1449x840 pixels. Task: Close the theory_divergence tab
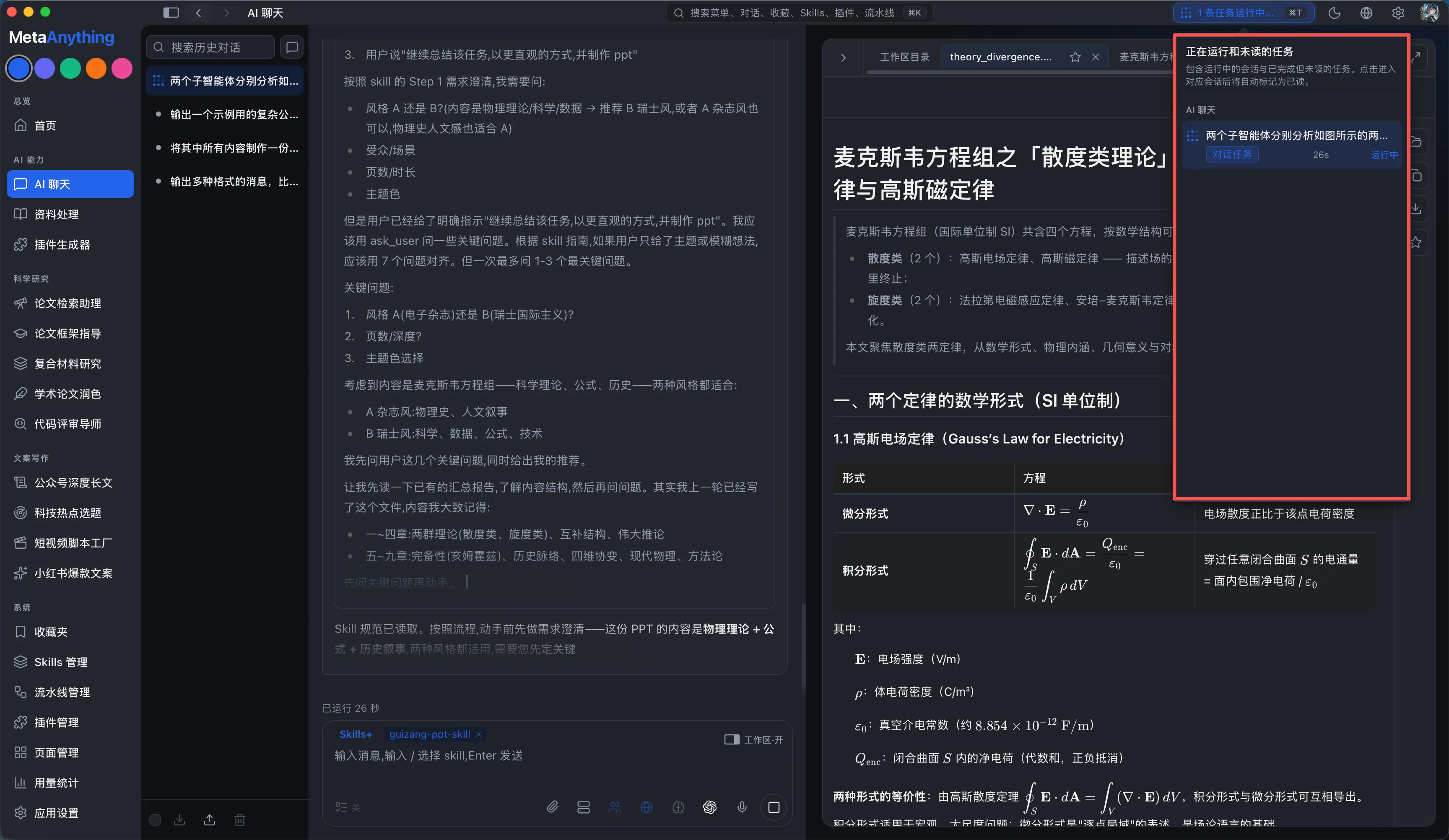point(1096,57)
